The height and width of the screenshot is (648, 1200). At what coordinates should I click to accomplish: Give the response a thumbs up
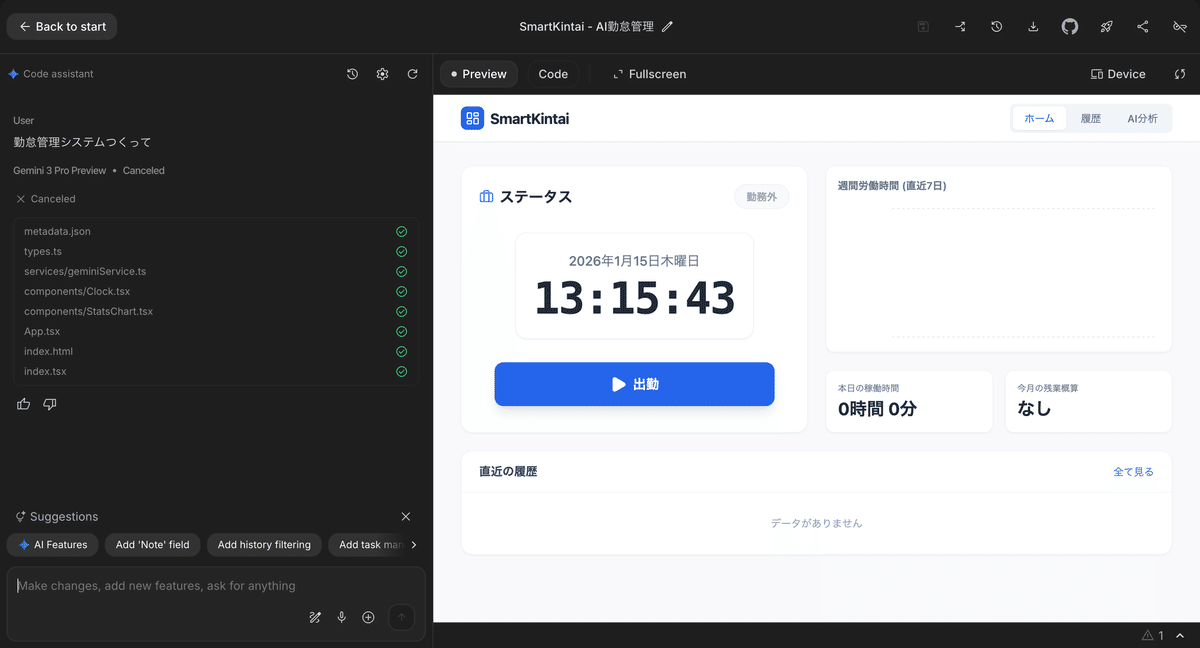point(23,403)
